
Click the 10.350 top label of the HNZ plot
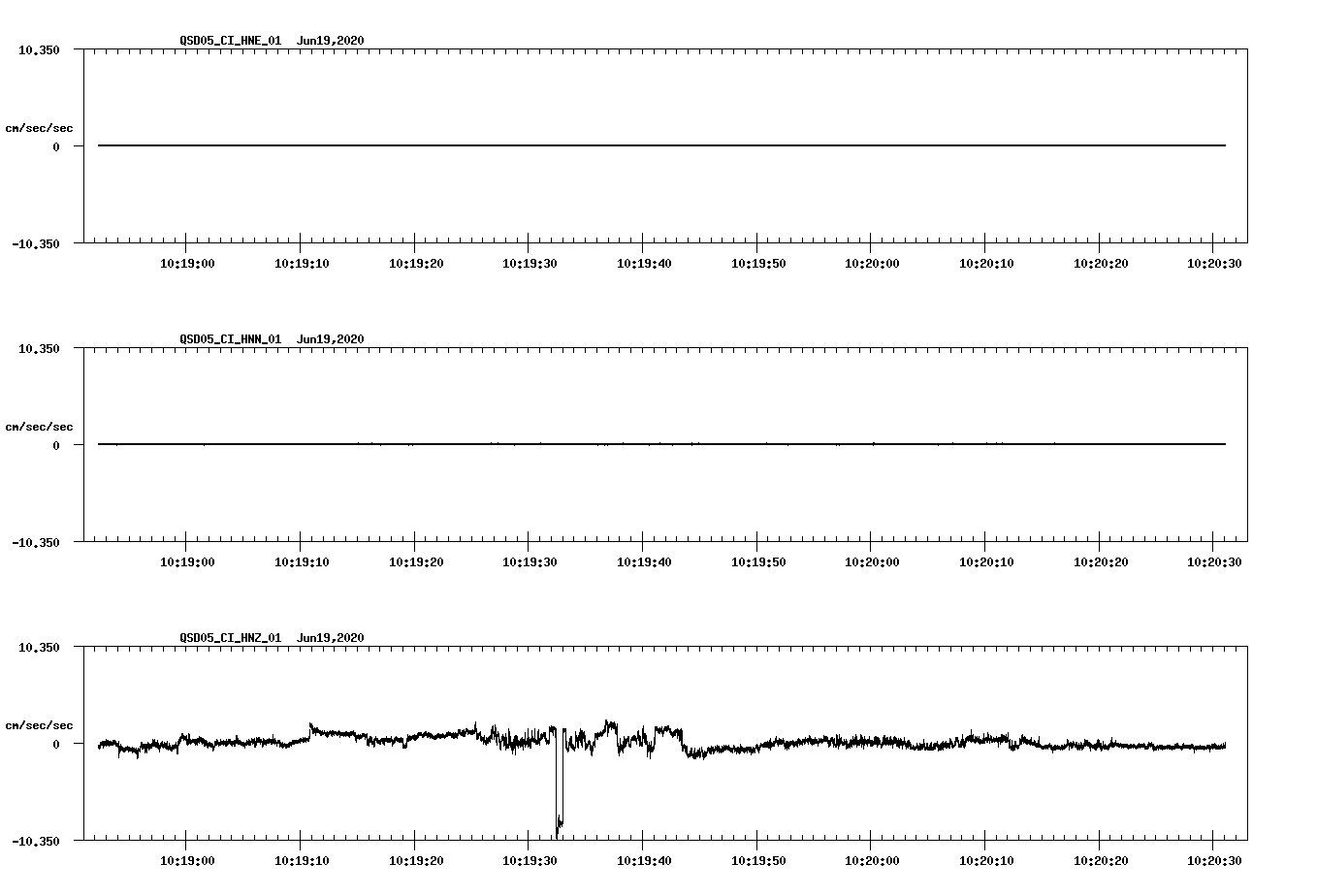39,647
